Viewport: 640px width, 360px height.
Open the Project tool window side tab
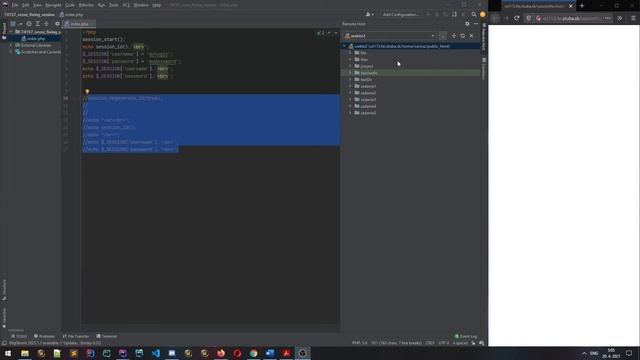4,31
